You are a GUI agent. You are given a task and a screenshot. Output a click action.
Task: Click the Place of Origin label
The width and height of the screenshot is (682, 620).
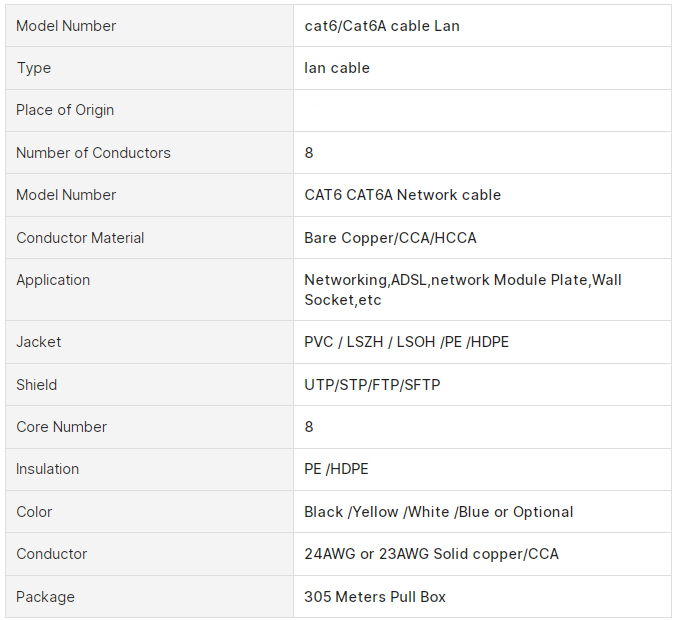[65, 110]
